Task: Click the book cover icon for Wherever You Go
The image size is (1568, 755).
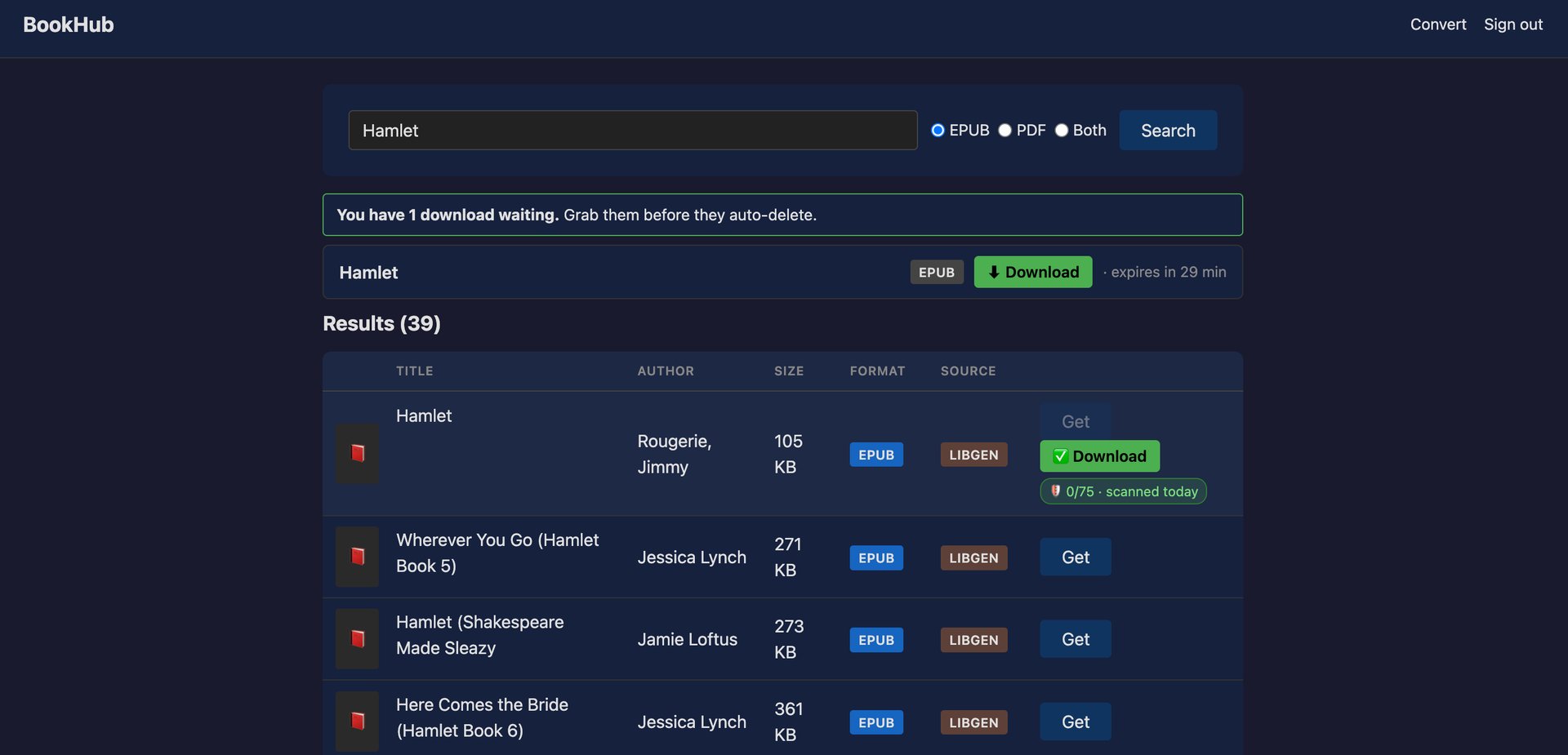Action: pos(357,557)
